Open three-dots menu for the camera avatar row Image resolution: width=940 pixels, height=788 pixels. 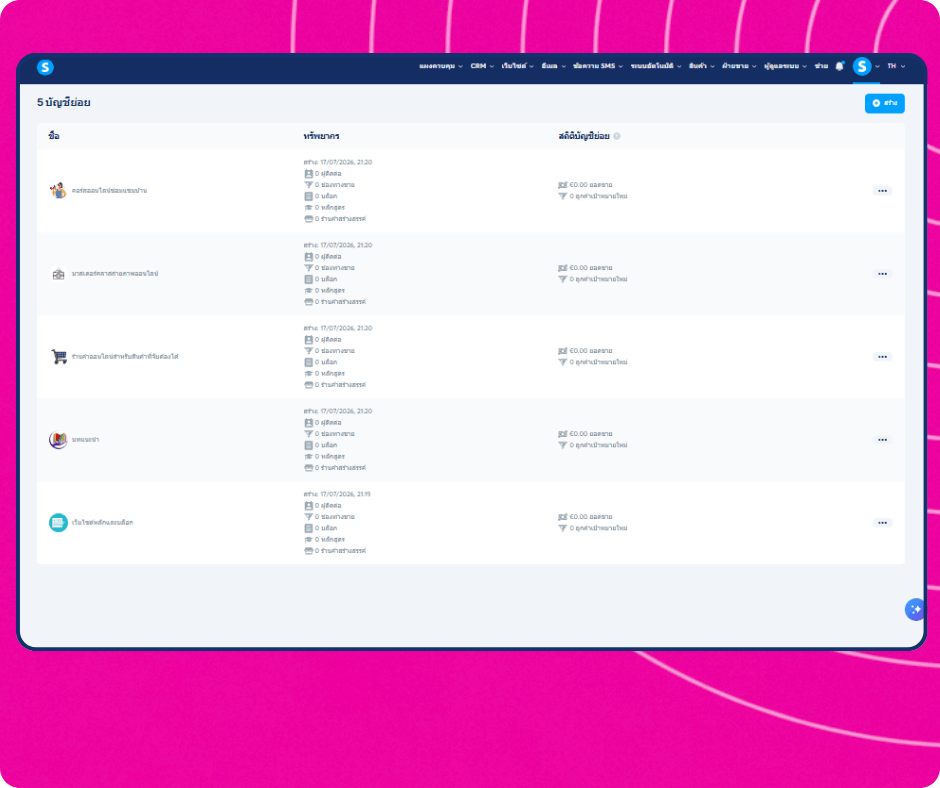coord(882,273)
